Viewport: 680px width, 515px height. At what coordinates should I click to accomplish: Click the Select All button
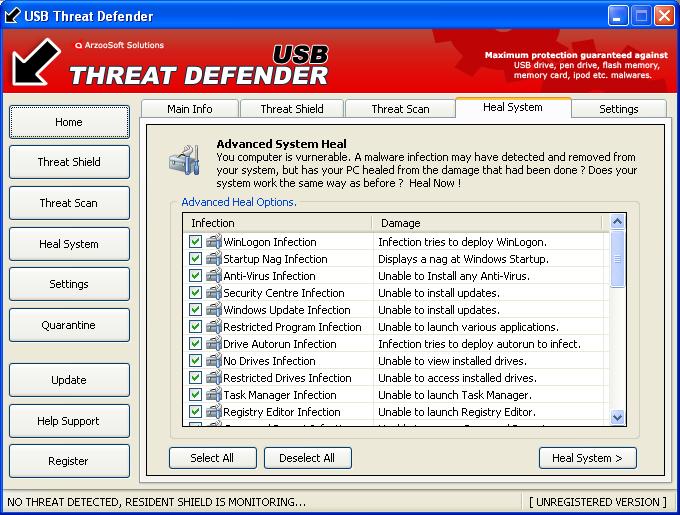[212, 458]
